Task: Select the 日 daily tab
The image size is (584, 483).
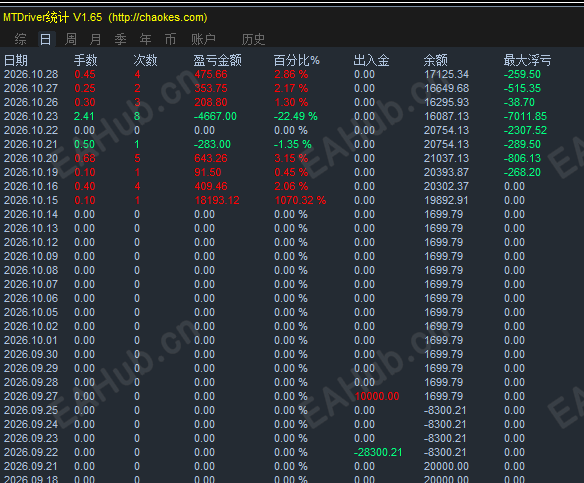Action: [46, 39]
